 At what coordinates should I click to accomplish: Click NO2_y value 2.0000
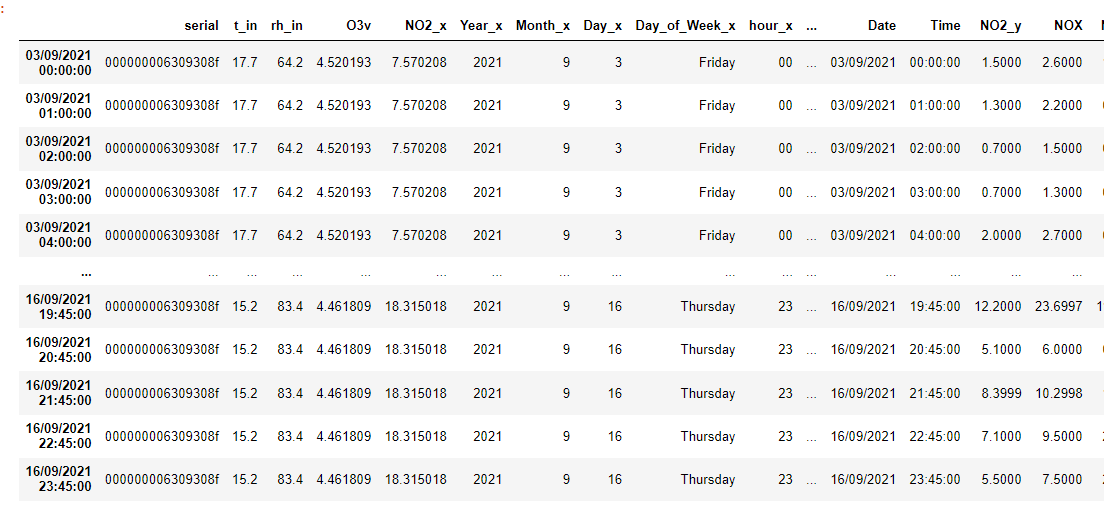pyautogui.click(x=1001, y=236)
